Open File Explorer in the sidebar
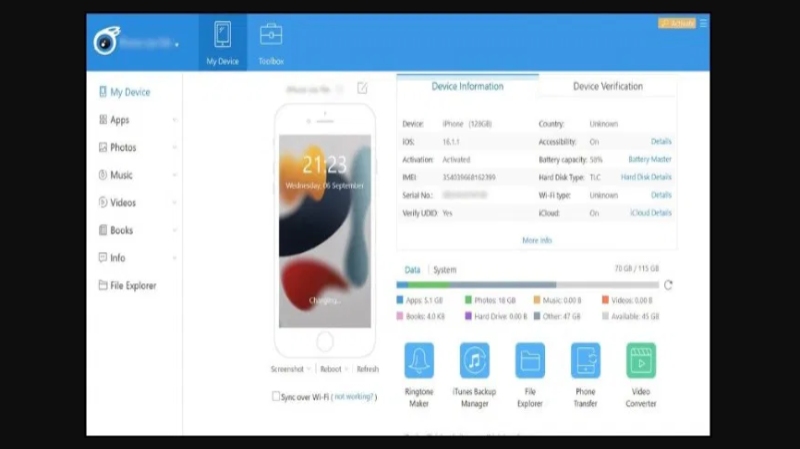Viewport: 800px width, 449px height. pyautogui.click(x=127, y=285)
